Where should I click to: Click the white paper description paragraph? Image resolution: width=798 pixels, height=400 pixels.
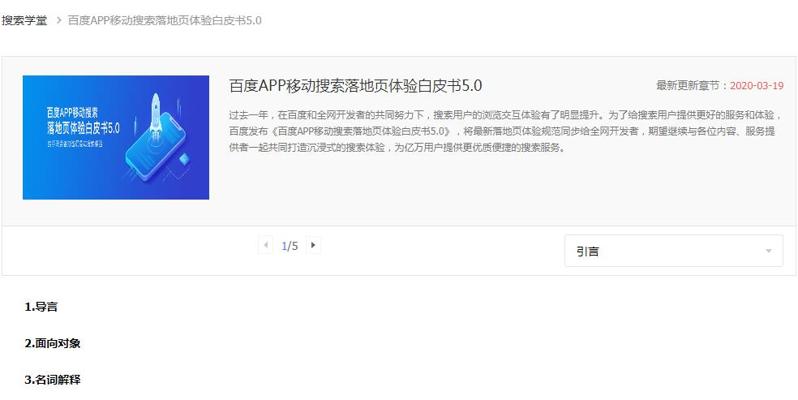pyautogui.click(x=506, y=131)
